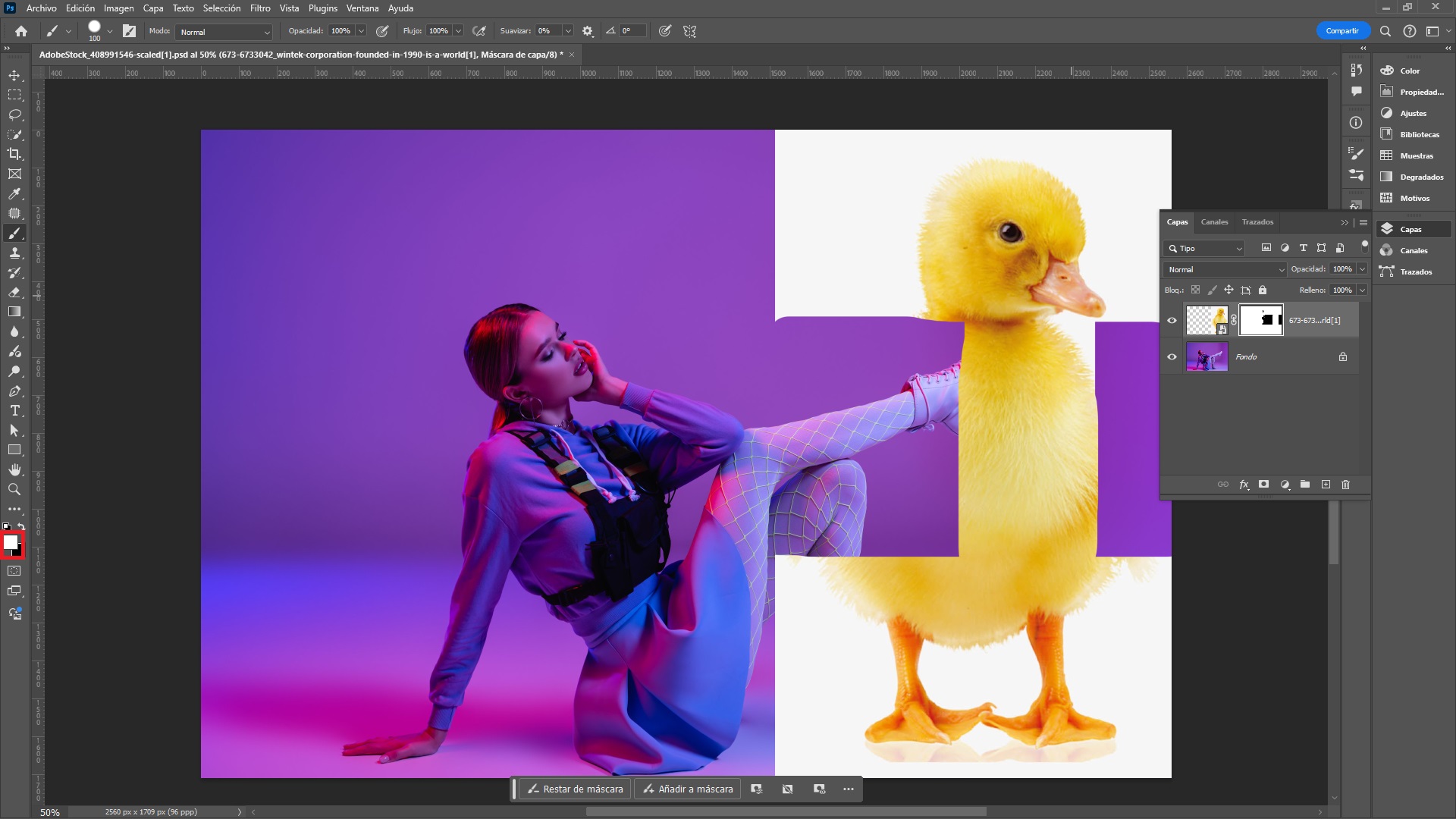The image size is (1456, 819).
Task: Select the Frame tool
Action: [14, 174]
